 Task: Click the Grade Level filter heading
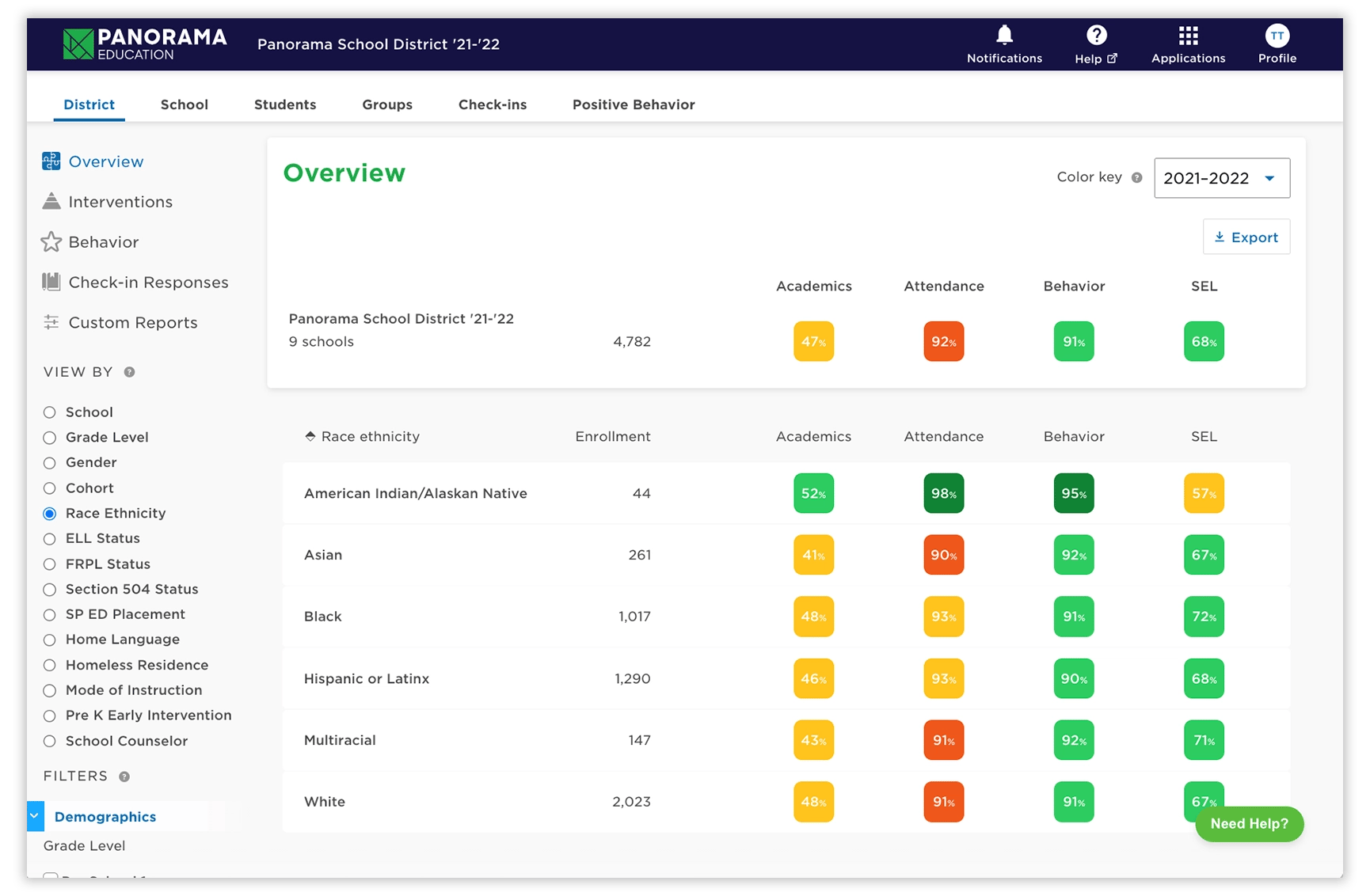[x=85, y=846]
